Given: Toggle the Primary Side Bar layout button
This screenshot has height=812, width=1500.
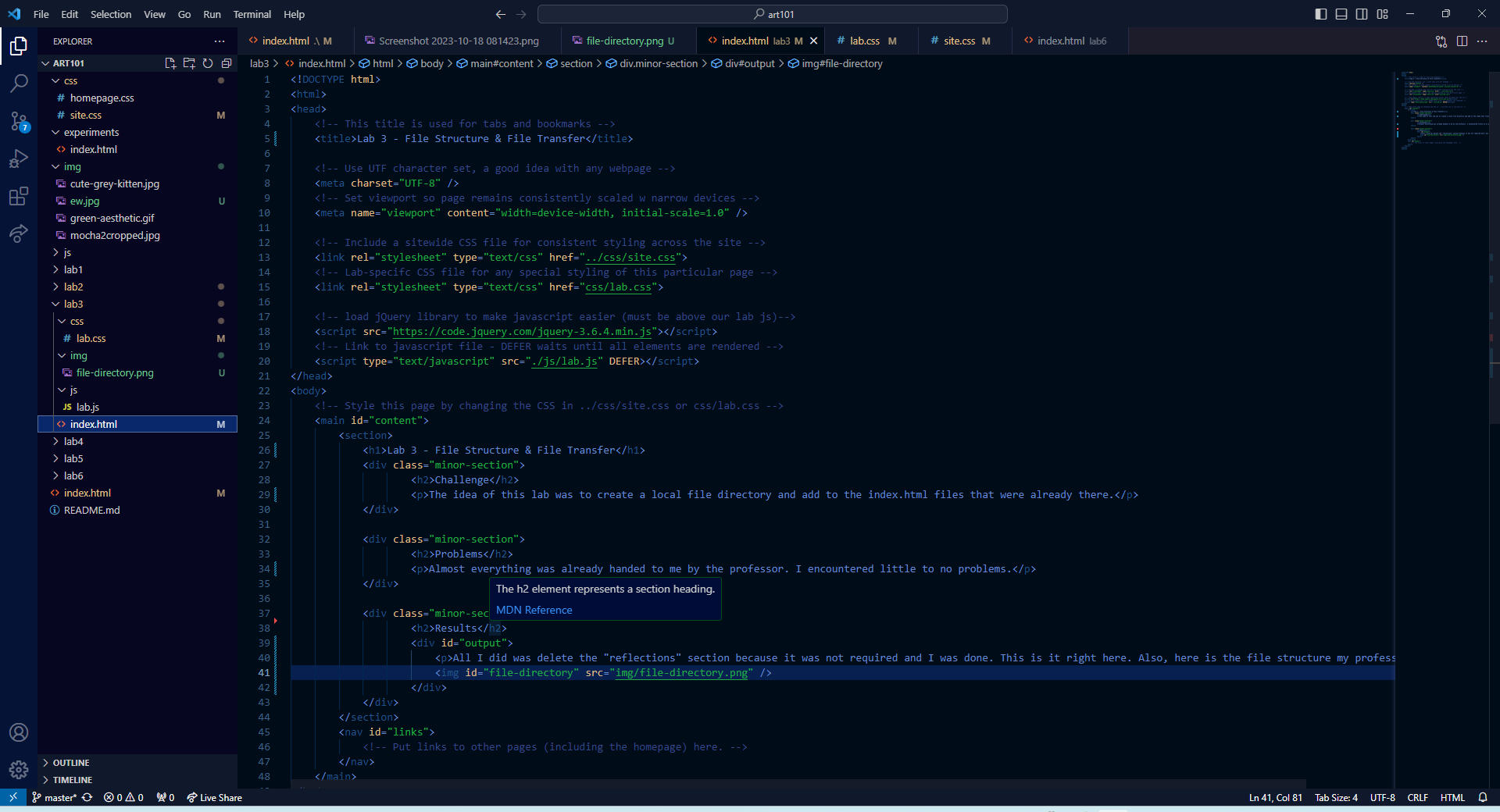Looking at the screenshot, I should 1321,14.
